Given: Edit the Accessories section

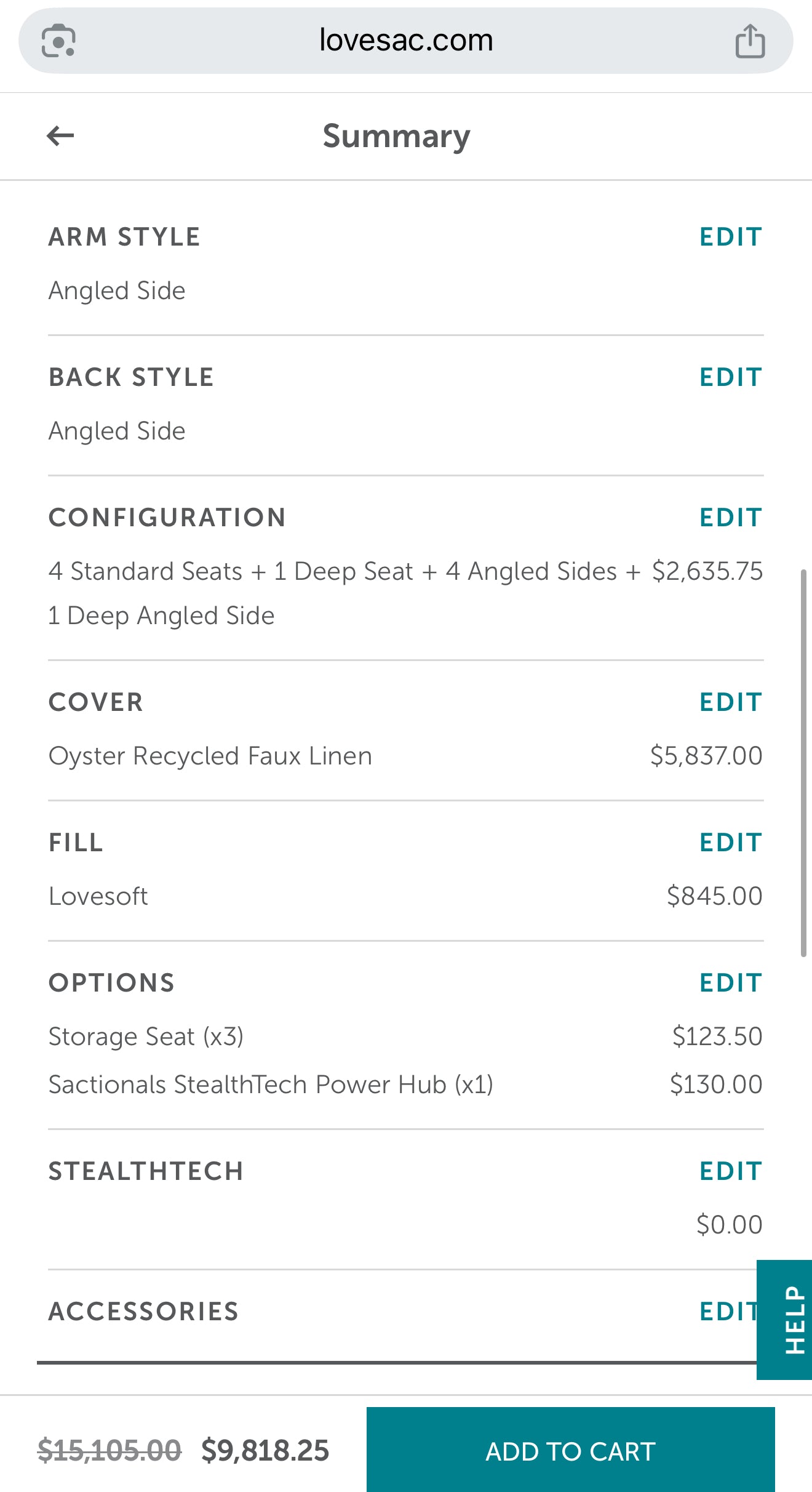Looking at the screenshot, I should tap(727, 1312).
